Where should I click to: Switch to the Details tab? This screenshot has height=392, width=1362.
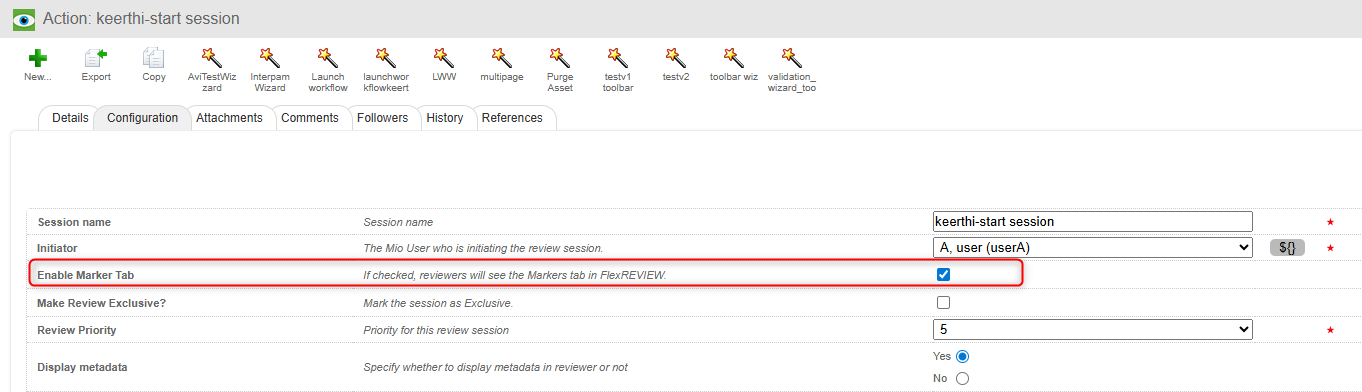(x=70, y=118)
